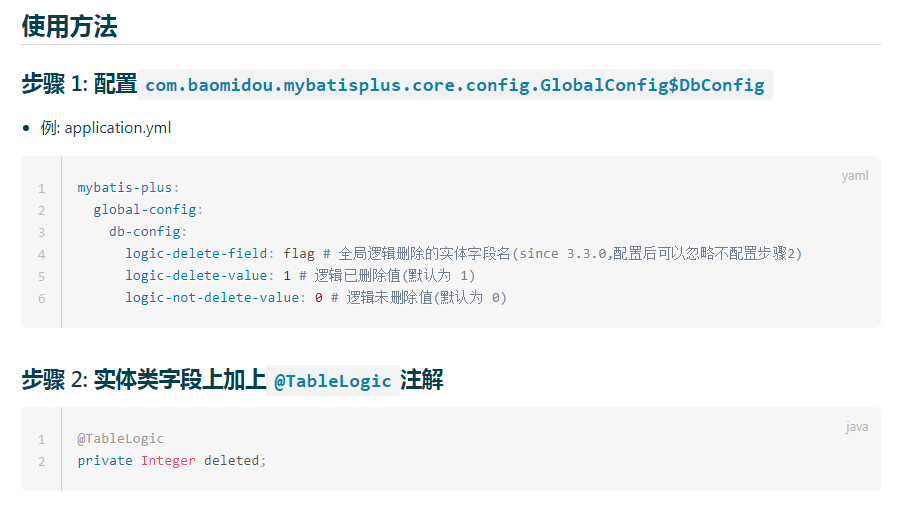Click the 步骤 2 heading text
Viewport: 901px width, 507px height.
(54, 380)
